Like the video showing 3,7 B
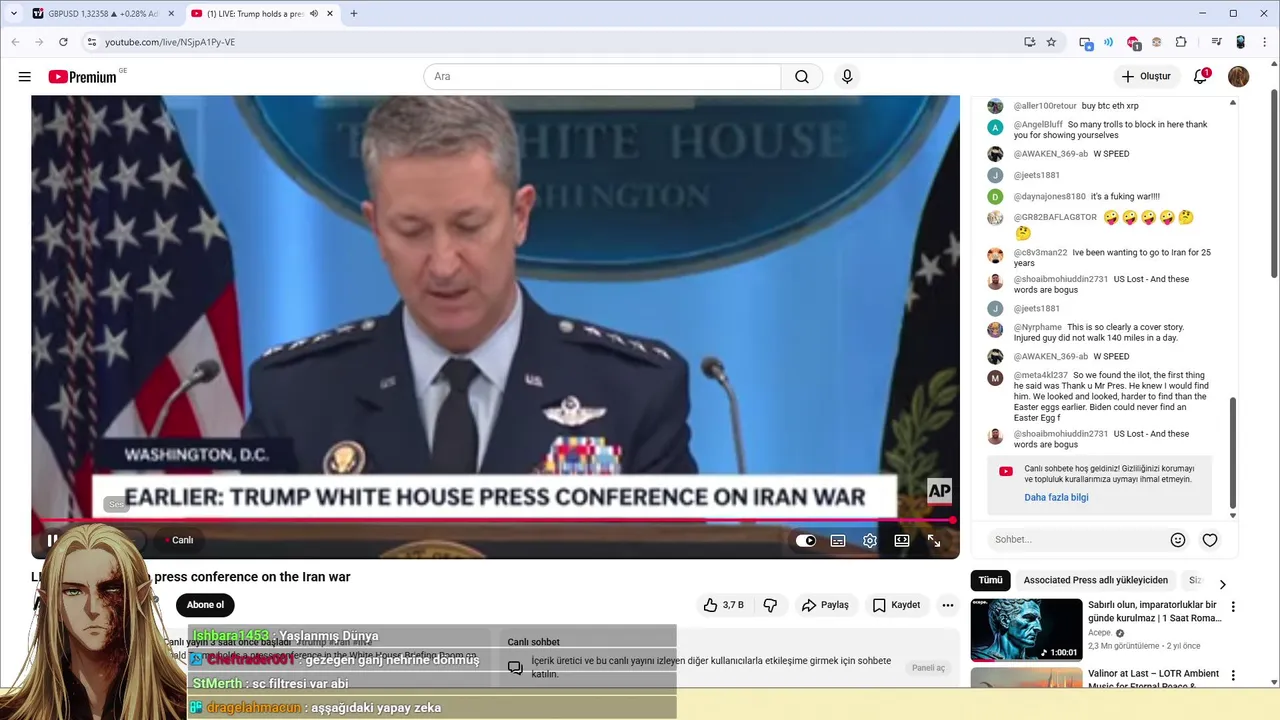 pyautogui.click(x=723, y=605)
